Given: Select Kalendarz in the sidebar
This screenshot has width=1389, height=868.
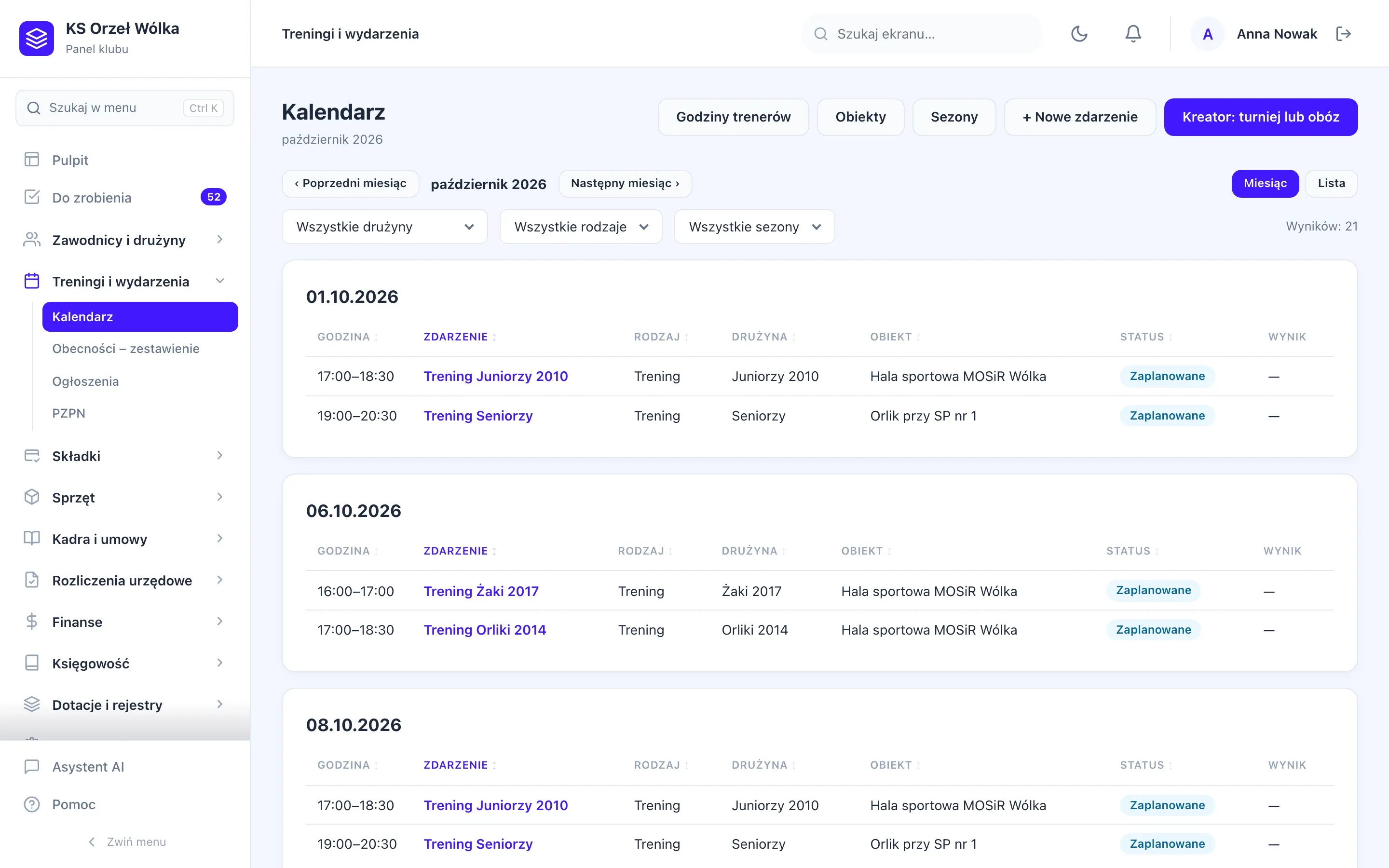Looking at the screenshot, I should point(140,317).
